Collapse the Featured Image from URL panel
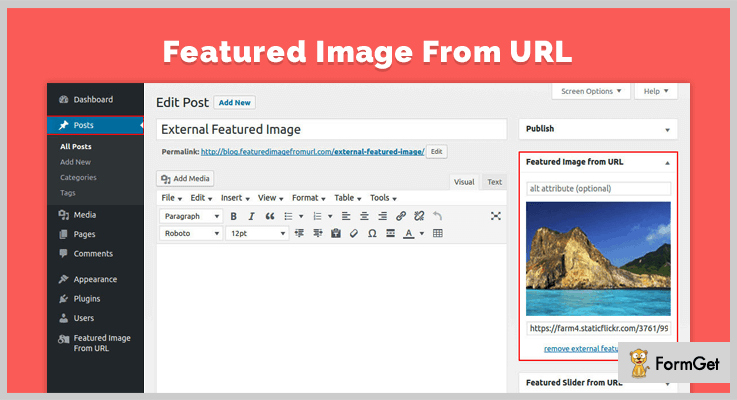737x400 pixels. [667, 163]
